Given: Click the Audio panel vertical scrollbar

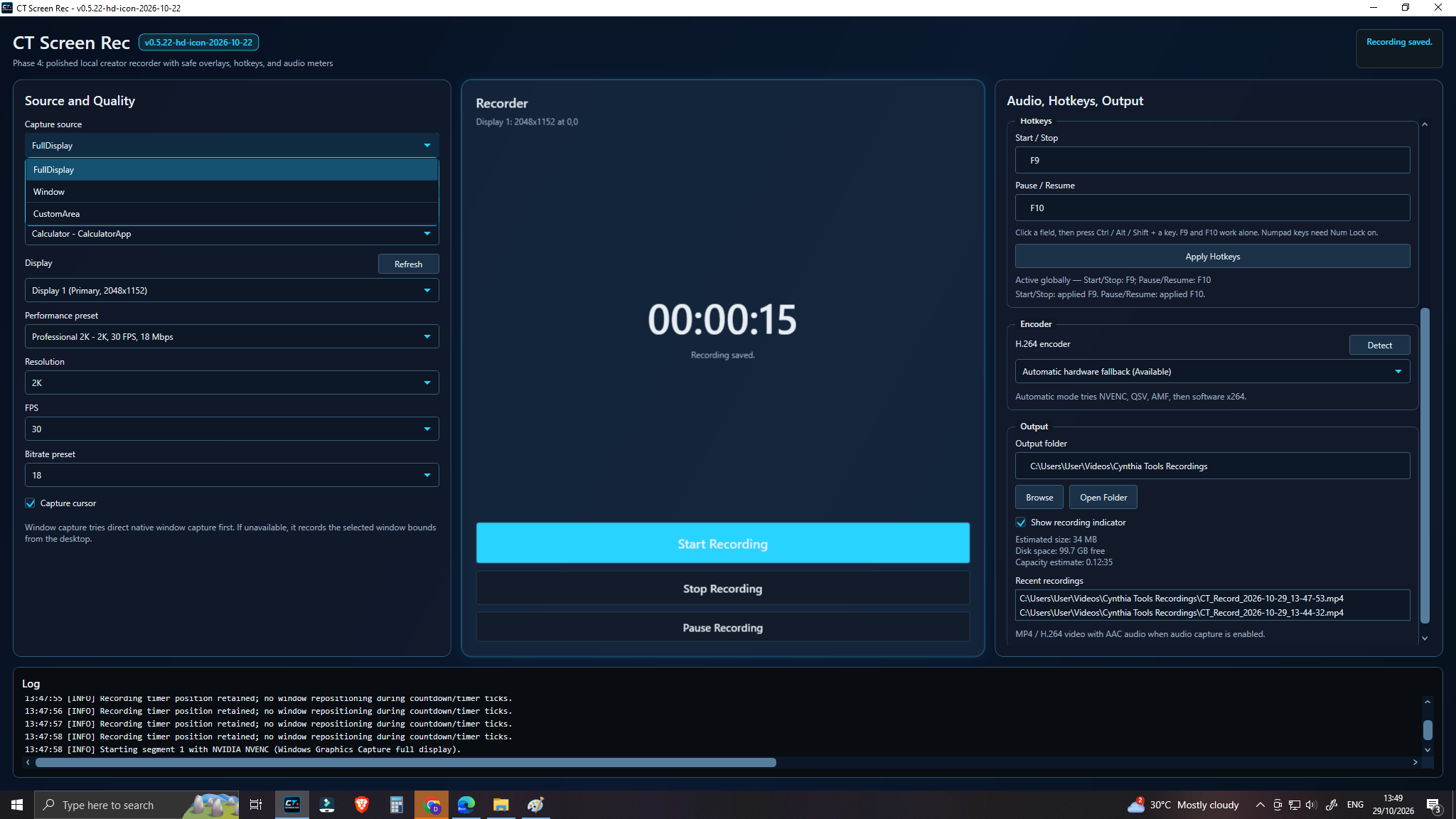Looking at the screenshot, I should [1425, 466].
